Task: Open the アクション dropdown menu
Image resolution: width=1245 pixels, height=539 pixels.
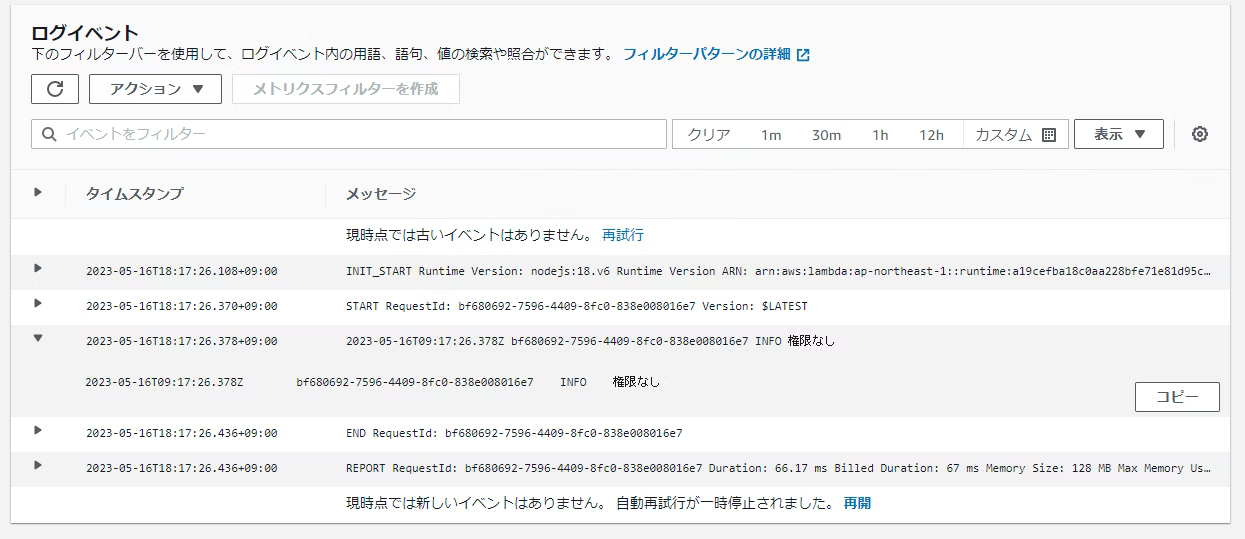Action: 153,89
